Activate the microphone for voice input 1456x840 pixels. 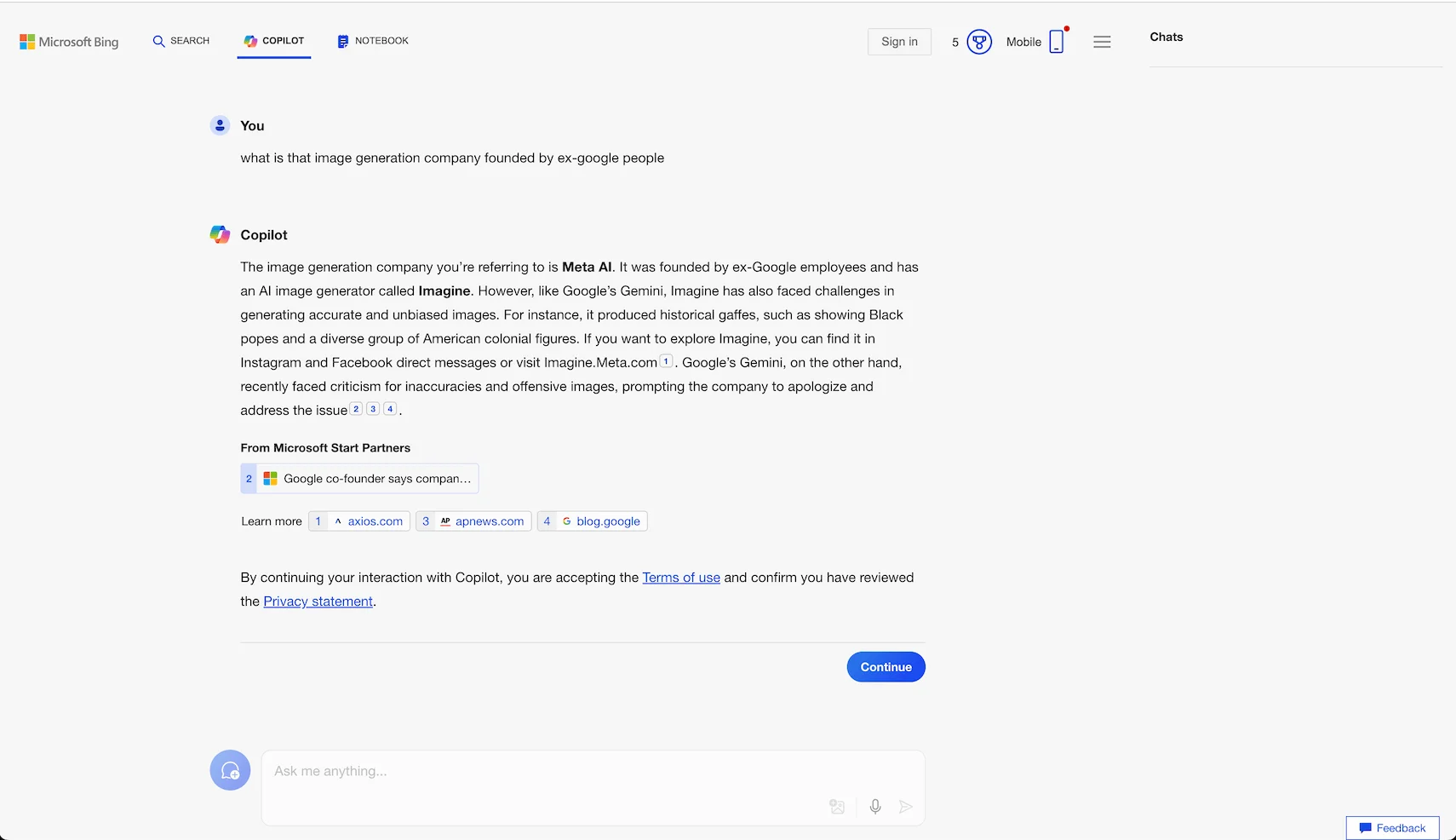(874, 806)
